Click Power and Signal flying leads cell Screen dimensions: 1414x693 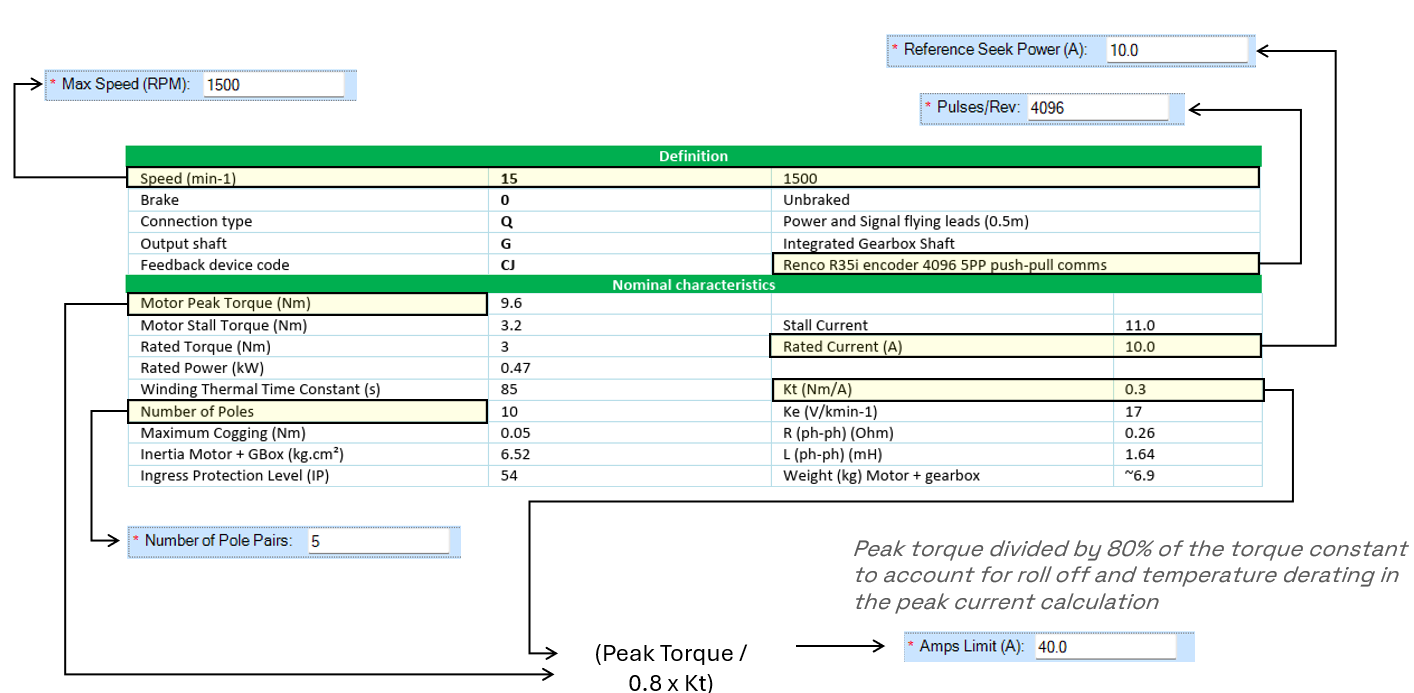tap(906, 222)
